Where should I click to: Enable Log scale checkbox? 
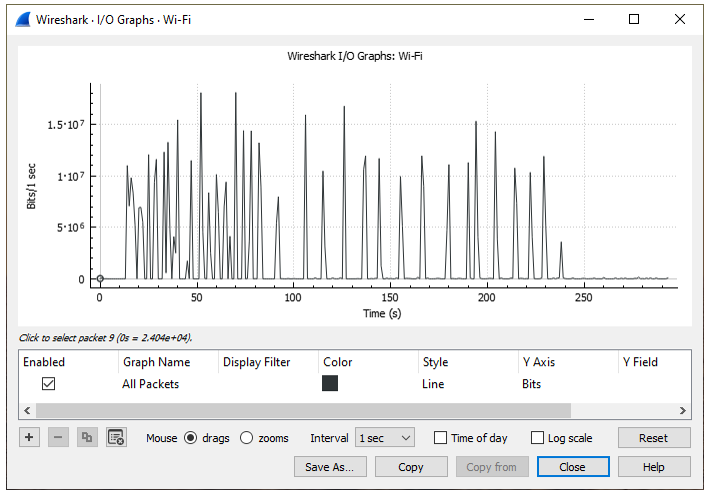pyautogui.click(x=537, y=438)
